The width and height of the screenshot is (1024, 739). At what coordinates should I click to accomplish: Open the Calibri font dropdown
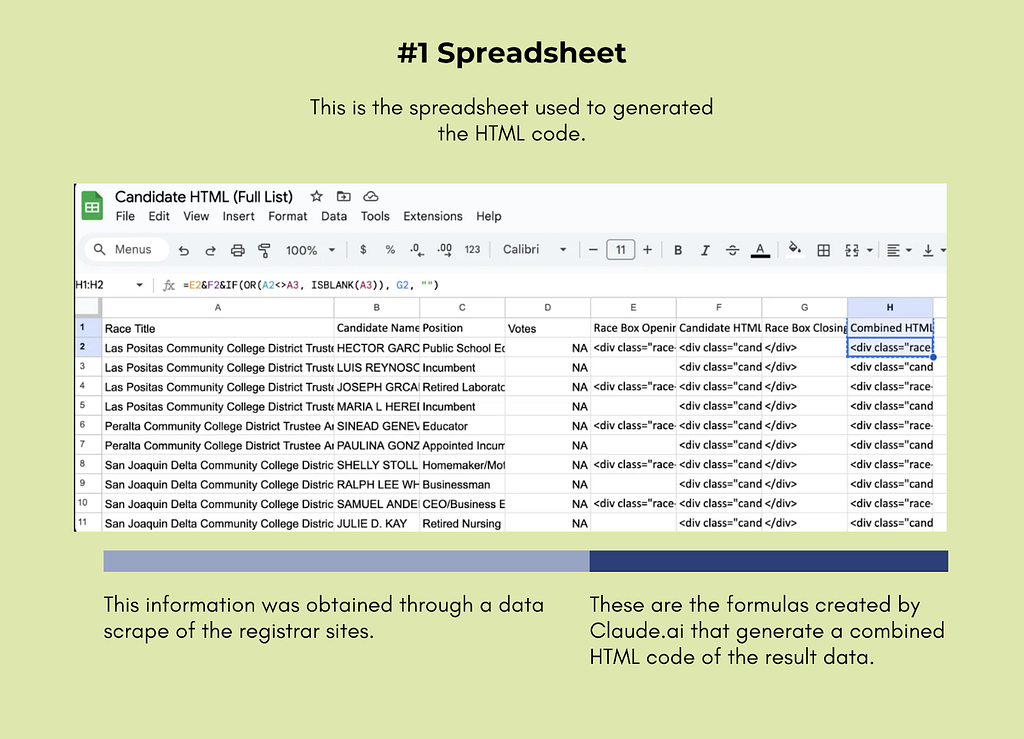click(x=534, y=249)
